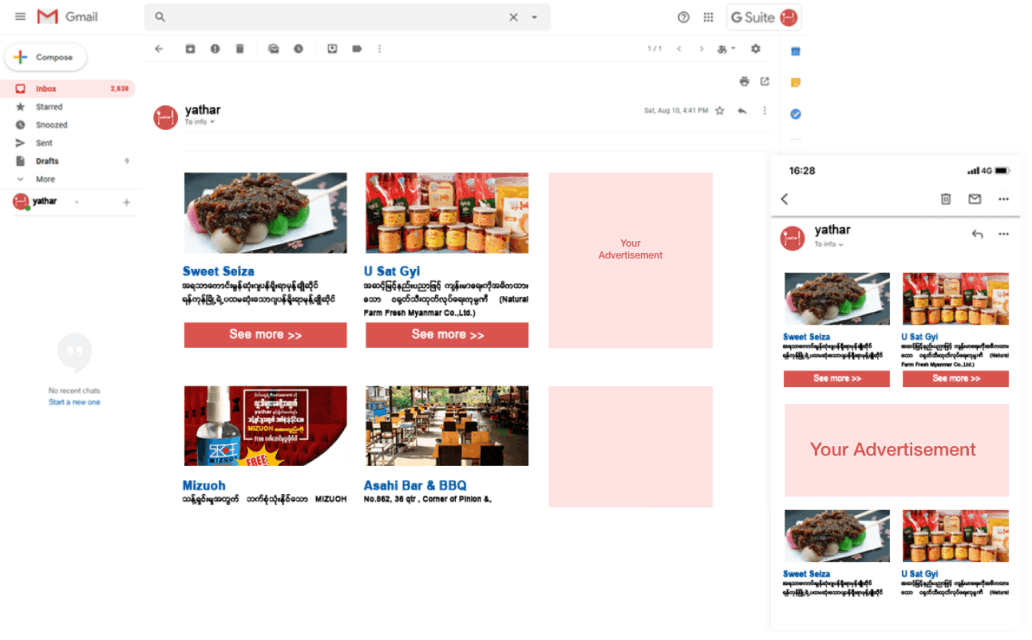Viewport: 1032px width, 640px height.
Task: Mark the email as unread
Action: point(274,49)
